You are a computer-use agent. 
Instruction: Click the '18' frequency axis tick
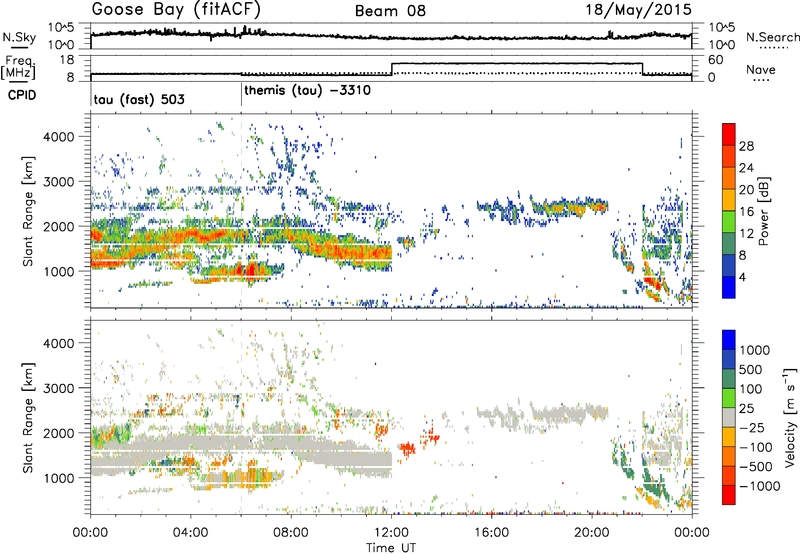click(67, 60)
